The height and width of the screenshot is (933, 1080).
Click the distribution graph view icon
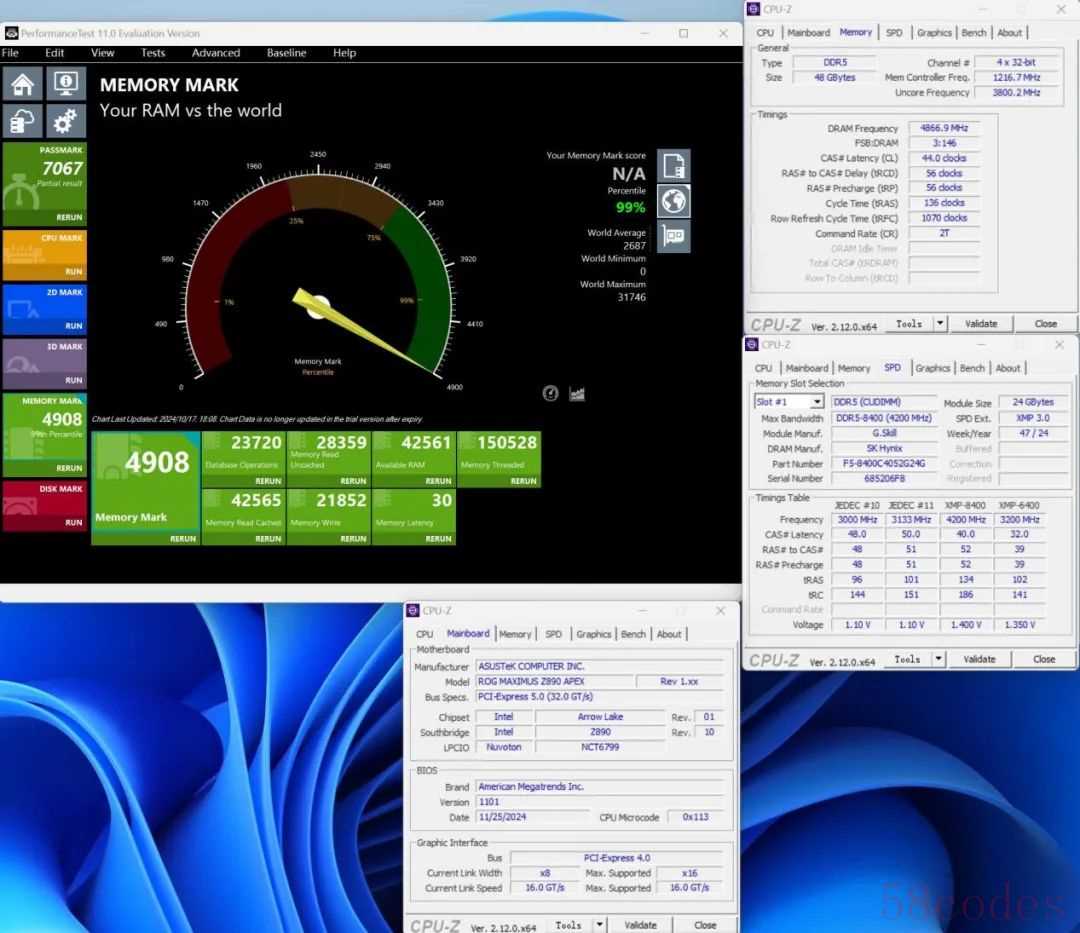[x=577, y=393]
